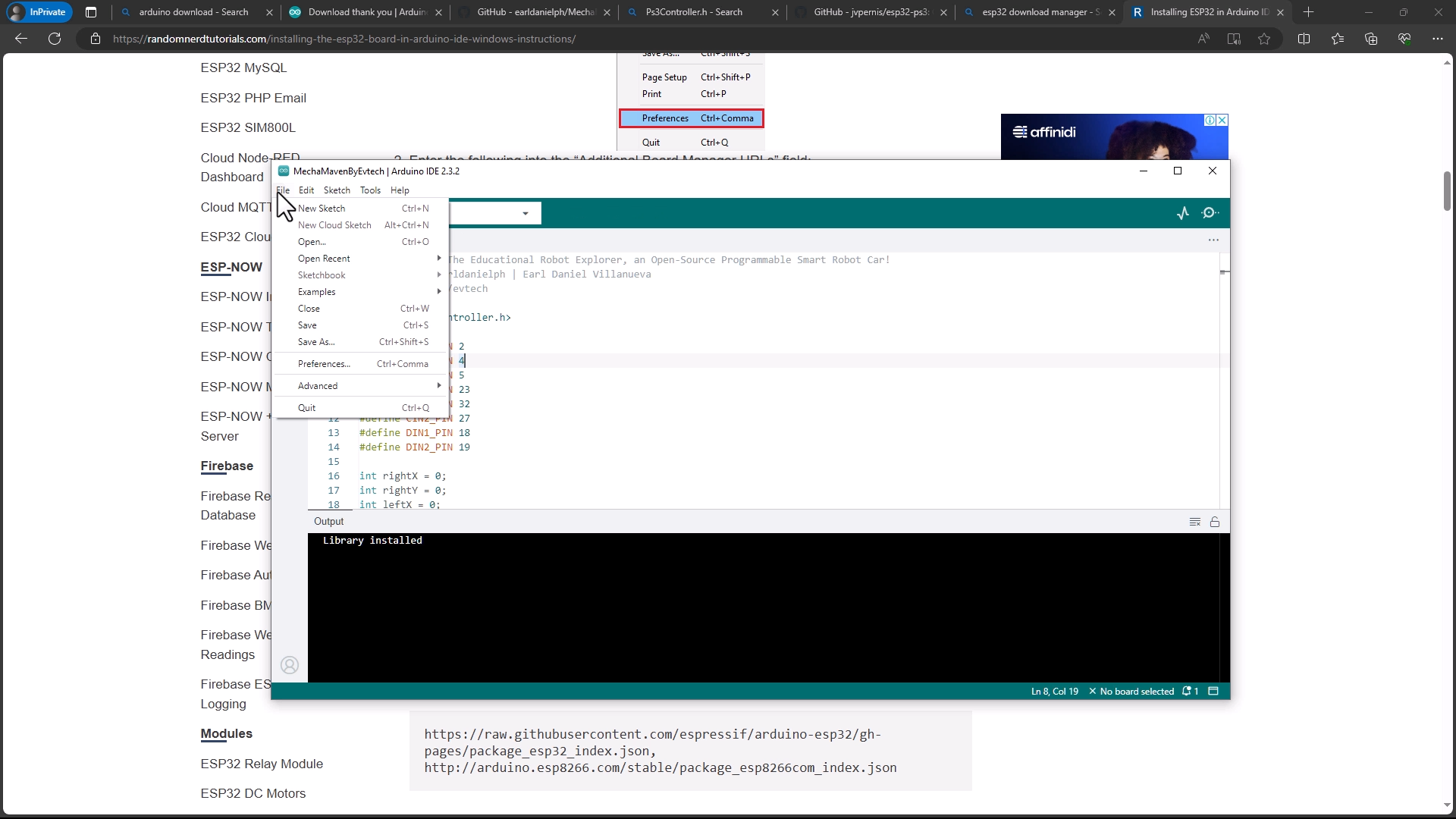1456x819 pixels.
Task: Select Open... from the File menu
Action: (361, 242)
